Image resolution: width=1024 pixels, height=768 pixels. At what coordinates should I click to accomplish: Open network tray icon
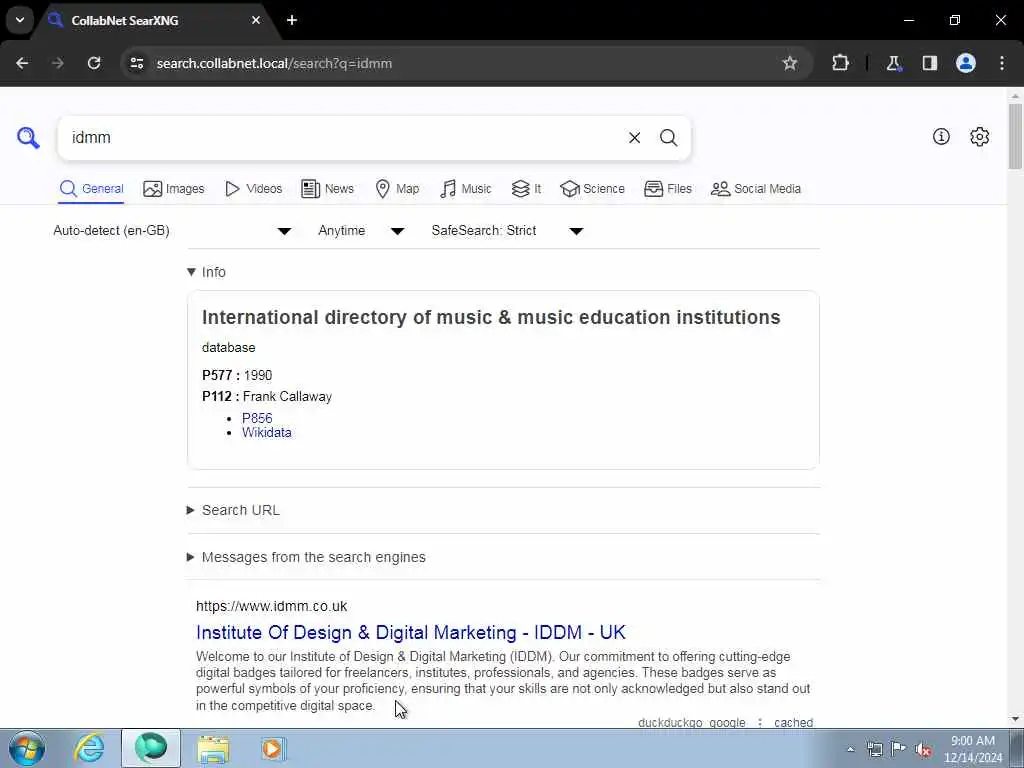[874, 750]
